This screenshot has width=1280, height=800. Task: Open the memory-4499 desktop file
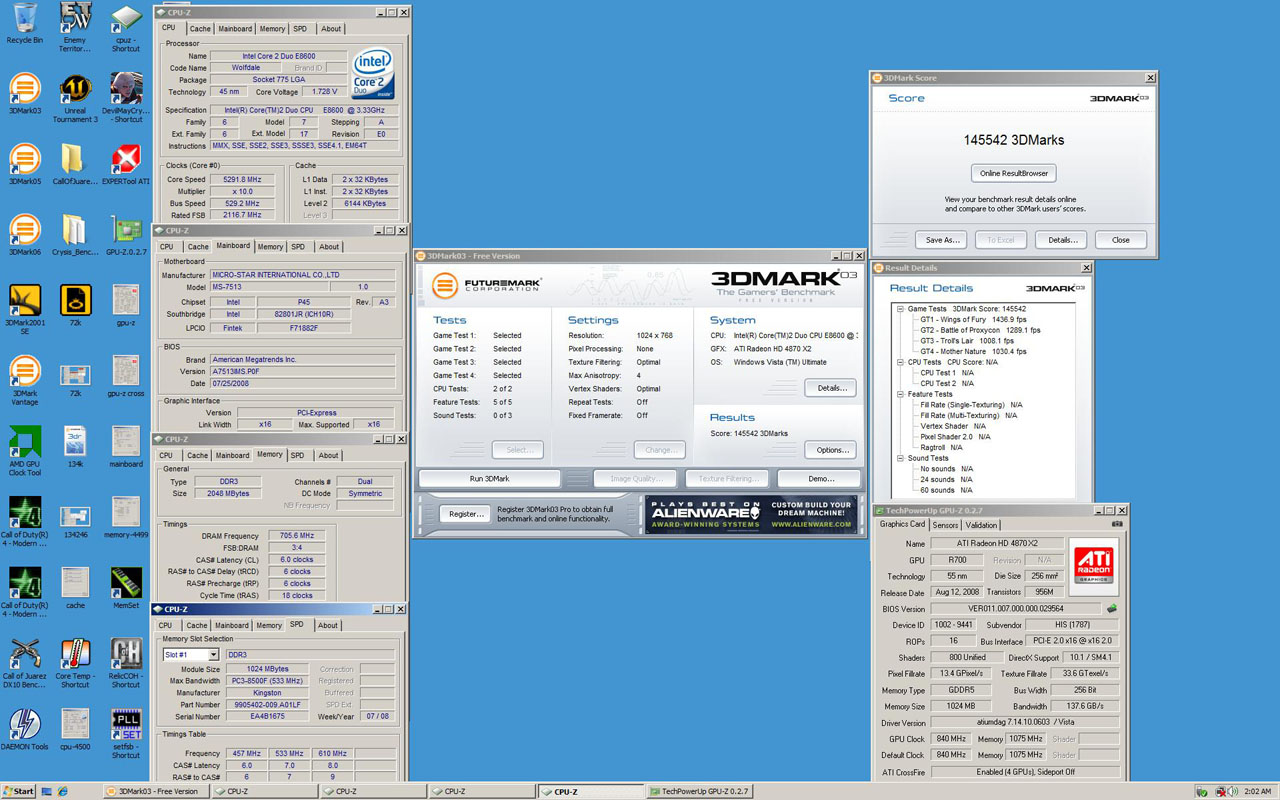click(126, 518)
